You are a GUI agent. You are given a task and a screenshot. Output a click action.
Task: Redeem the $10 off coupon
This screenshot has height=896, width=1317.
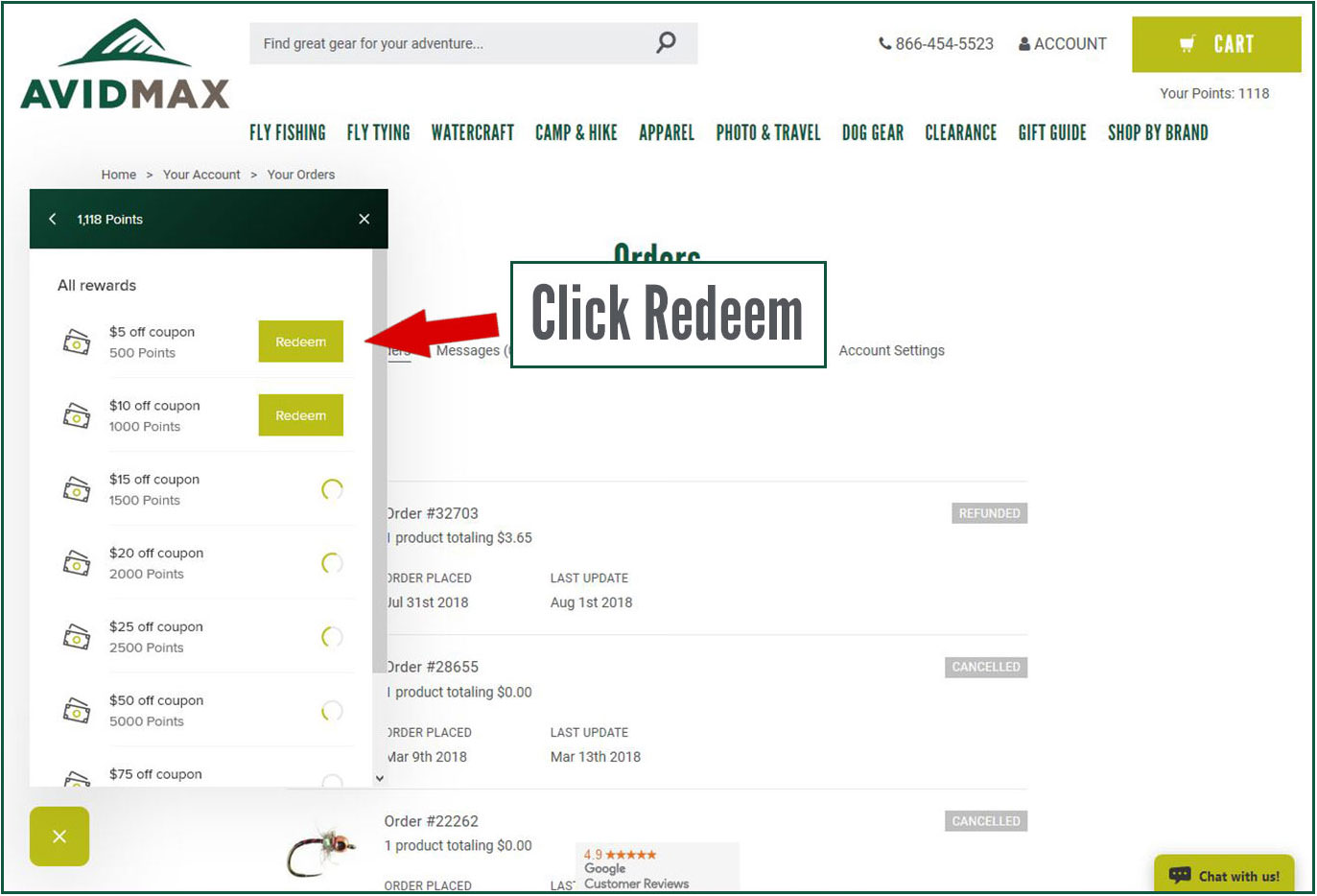coord(300,415)
